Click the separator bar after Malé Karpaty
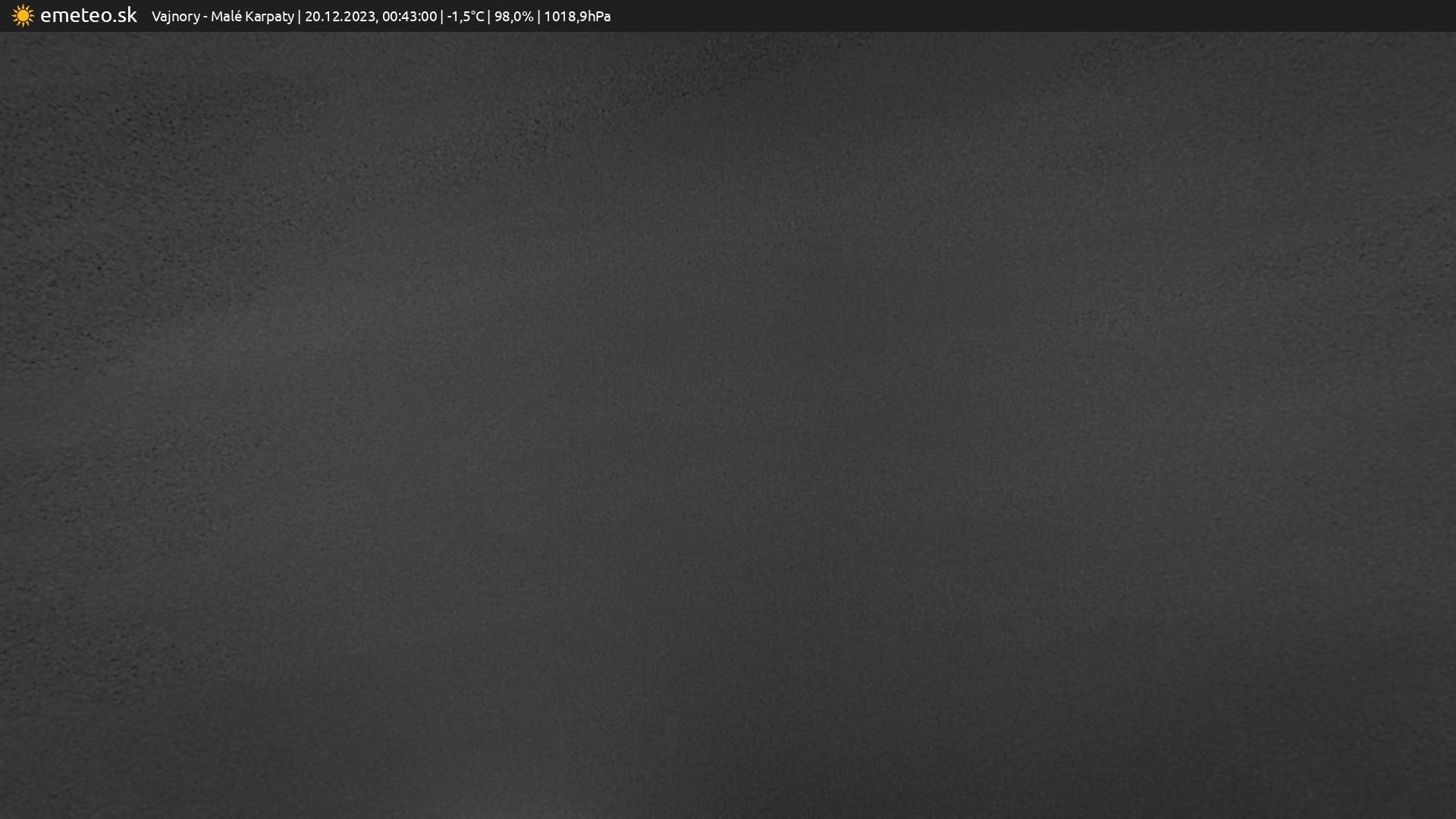 coord(299,16)
